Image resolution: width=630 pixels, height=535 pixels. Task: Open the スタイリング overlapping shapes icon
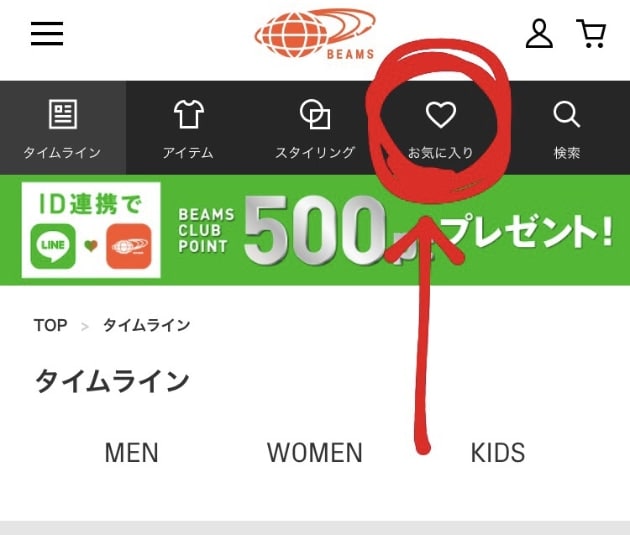(x=315, y=114)
